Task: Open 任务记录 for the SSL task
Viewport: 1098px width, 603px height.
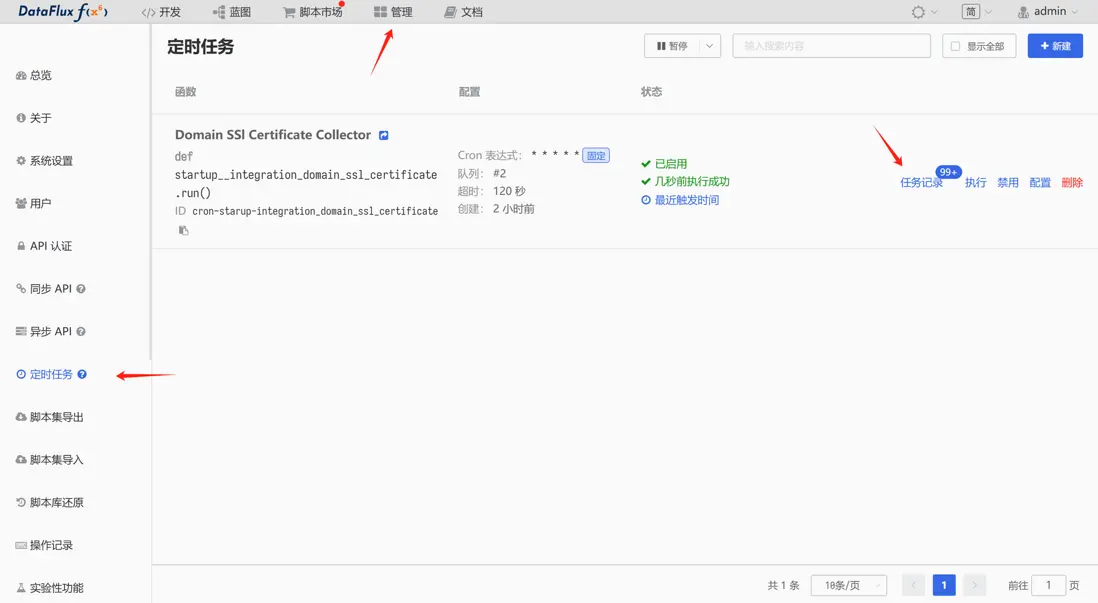Action: point(921,183)
